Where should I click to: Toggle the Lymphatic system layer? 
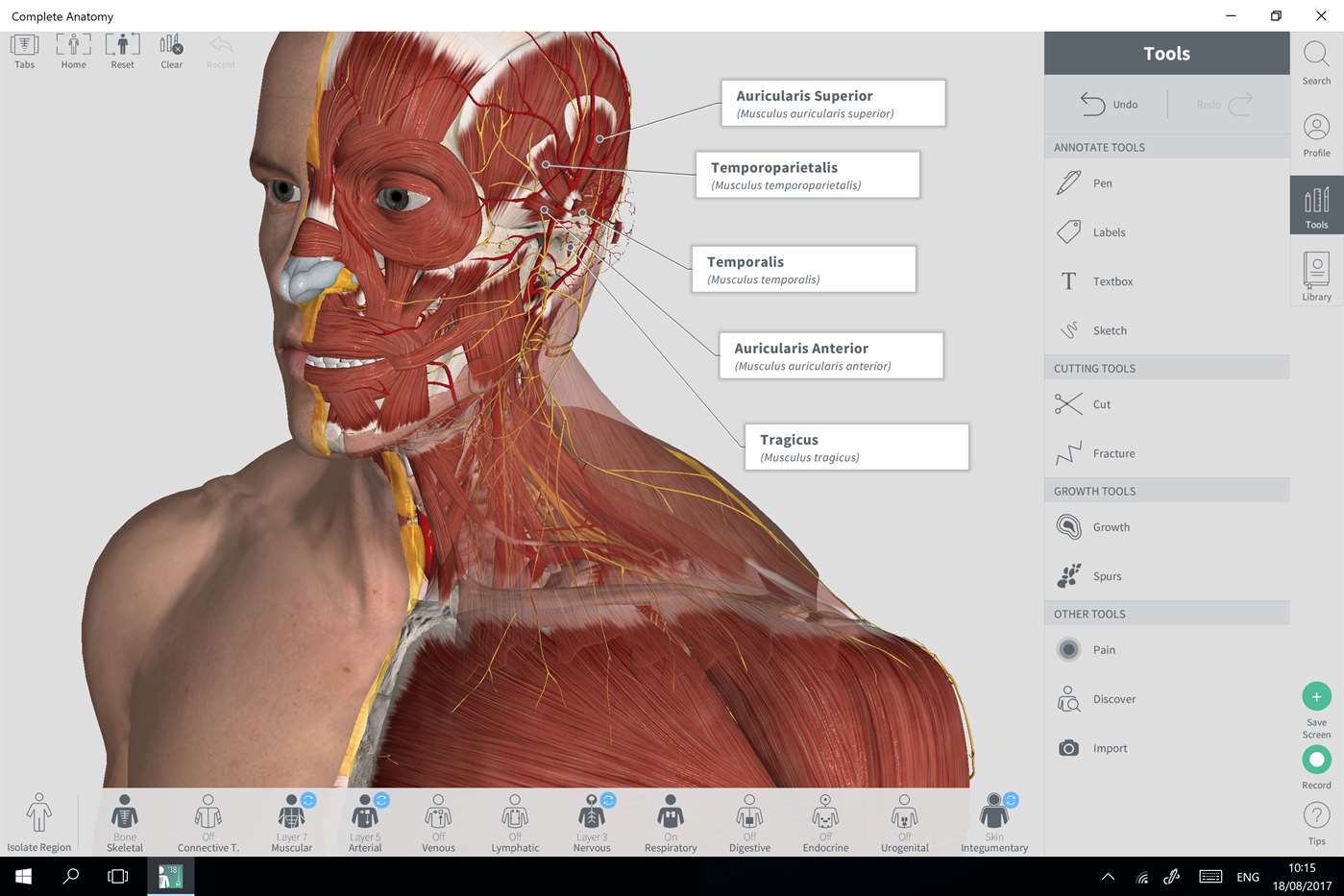(515, 823)
